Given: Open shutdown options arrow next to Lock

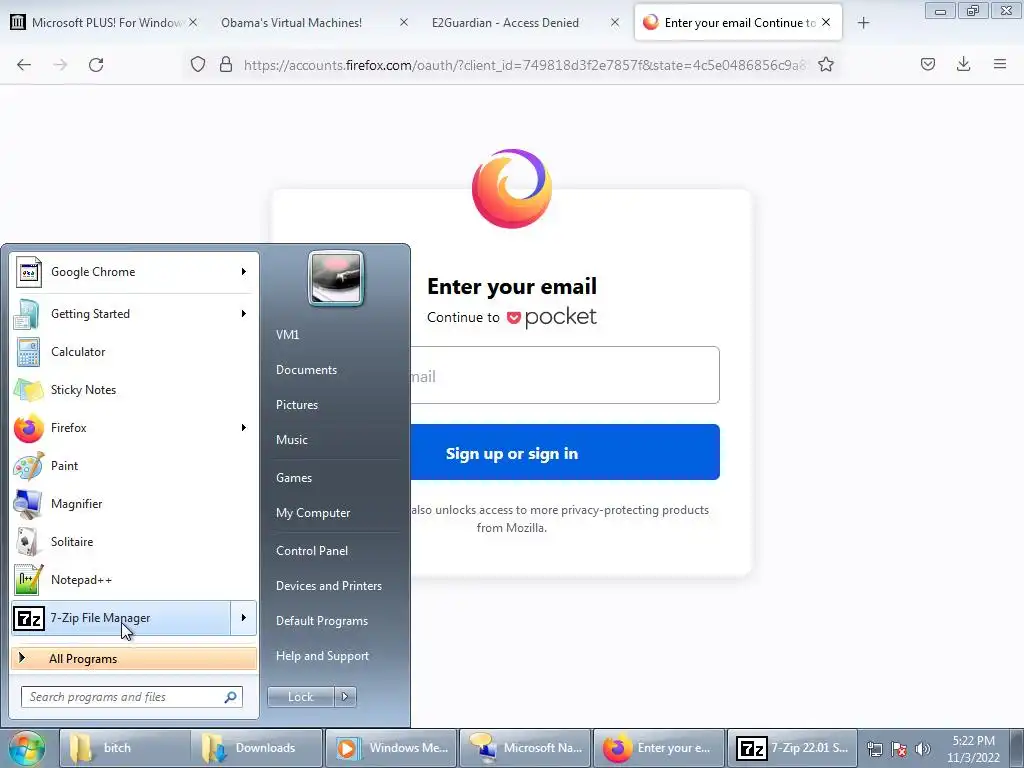Looking at the screenshot, I should point(345,697).
